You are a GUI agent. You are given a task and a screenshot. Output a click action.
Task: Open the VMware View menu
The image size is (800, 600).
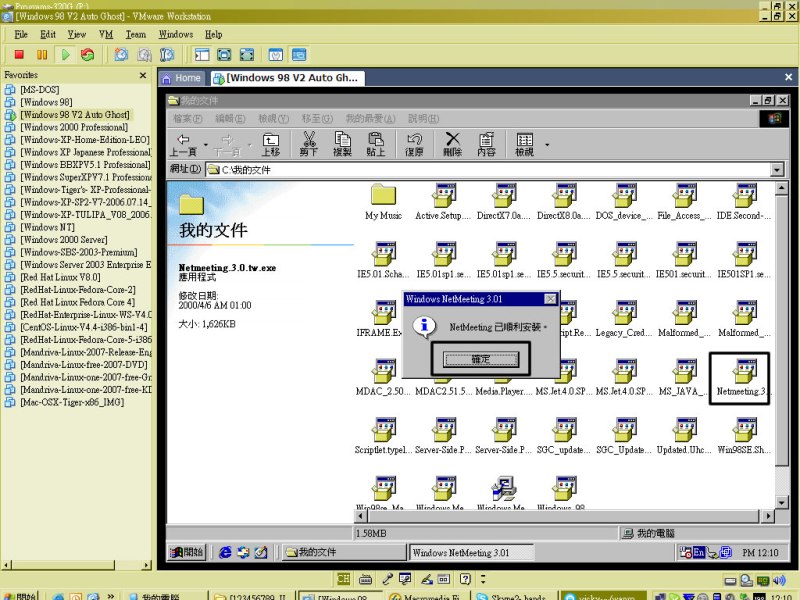[77, 34]
